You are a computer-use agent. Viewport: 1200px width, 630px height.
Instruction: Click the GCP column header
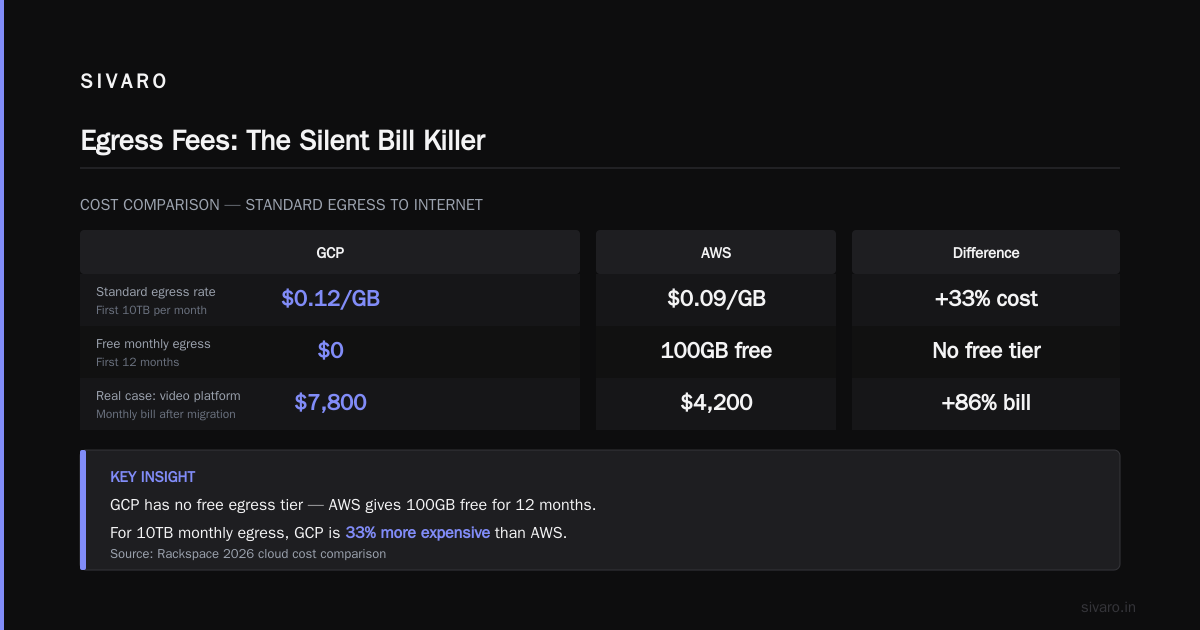(330, 253)
